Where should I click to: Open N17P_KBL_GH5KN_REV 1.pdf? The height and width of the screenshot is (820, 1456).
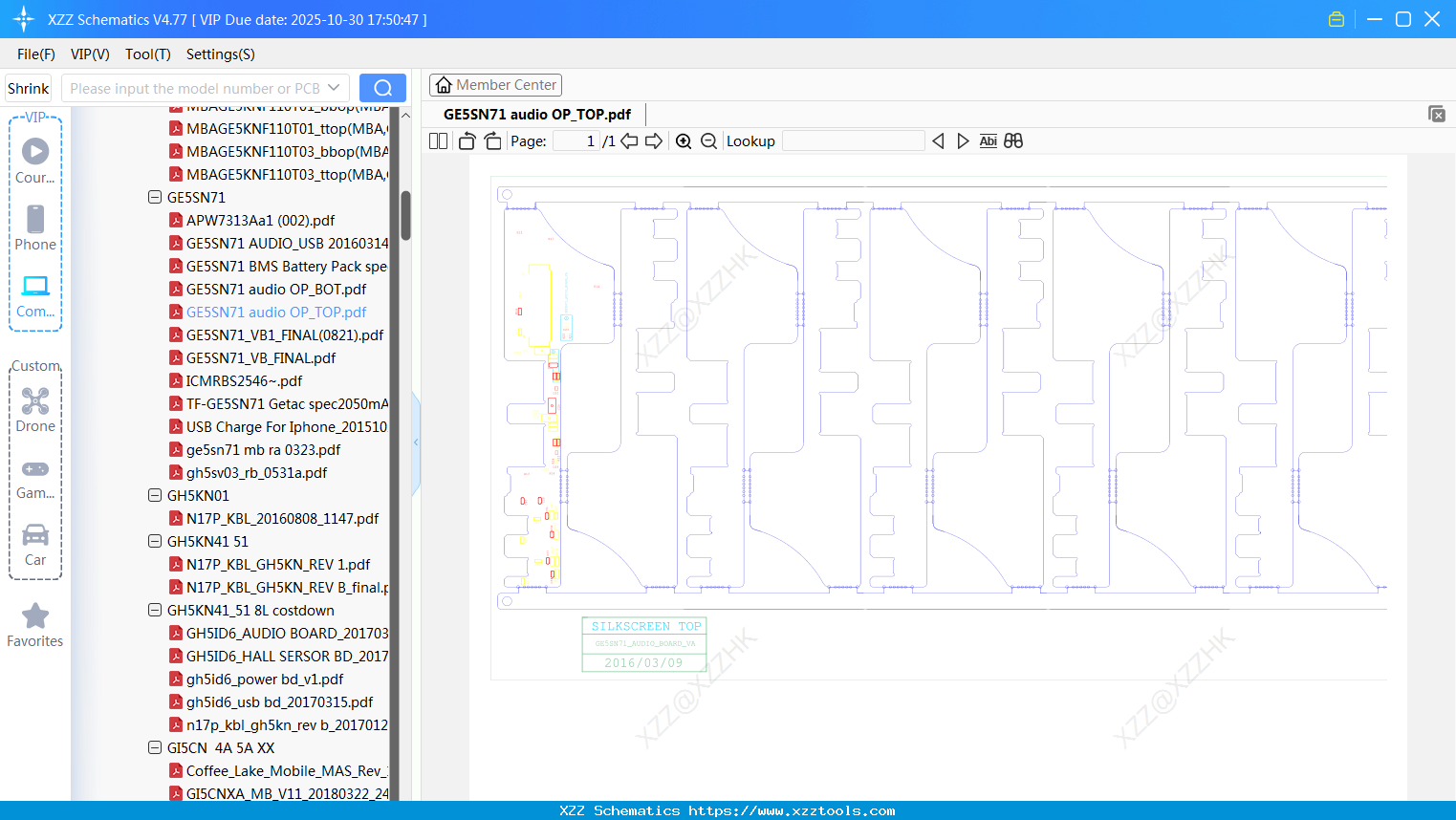click(x=278, y=564)
